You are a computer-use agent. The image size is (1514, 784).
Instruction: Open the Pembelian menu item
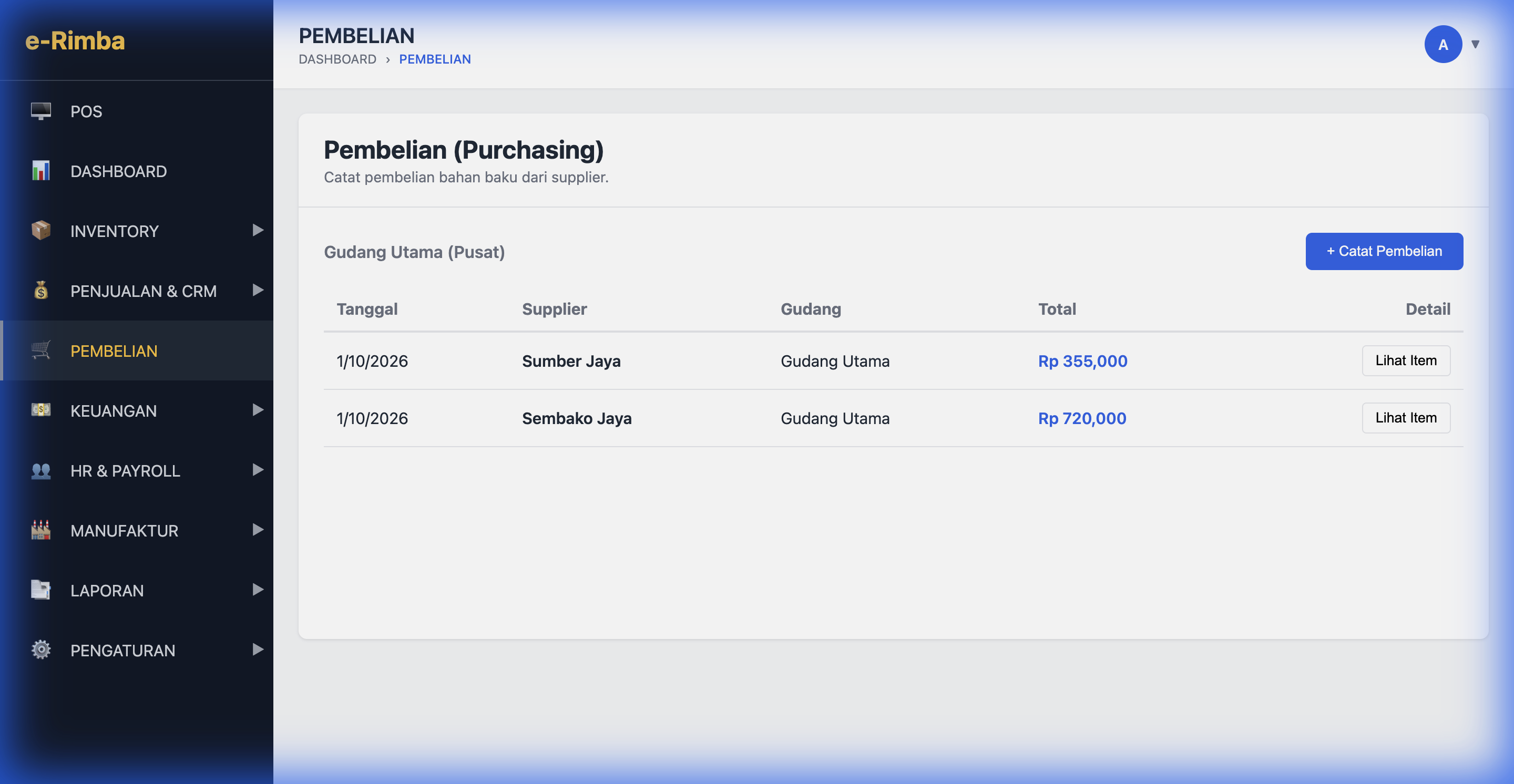(x=114, y=350)
